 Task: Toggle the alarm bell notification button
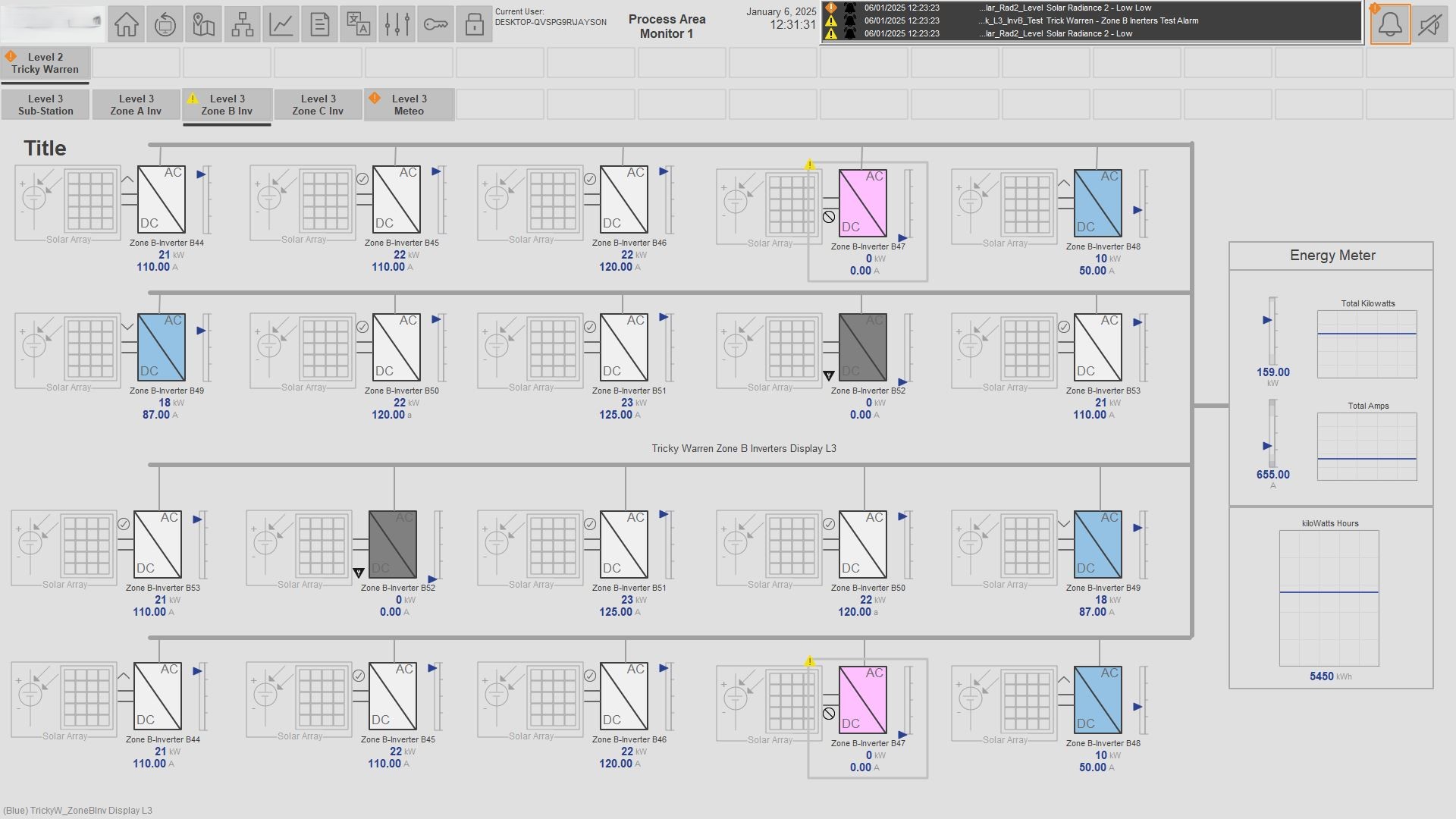(x=1390, y=24)
